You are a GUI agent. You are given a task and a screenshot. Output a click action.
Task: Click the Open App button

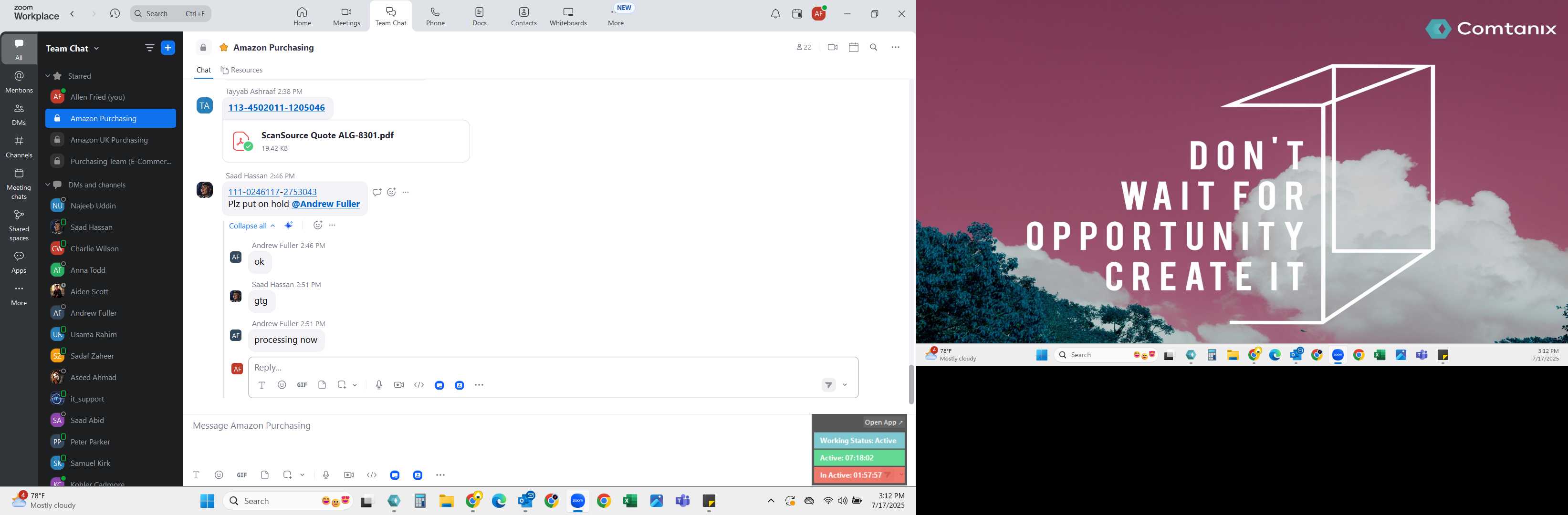click(884, 422)
